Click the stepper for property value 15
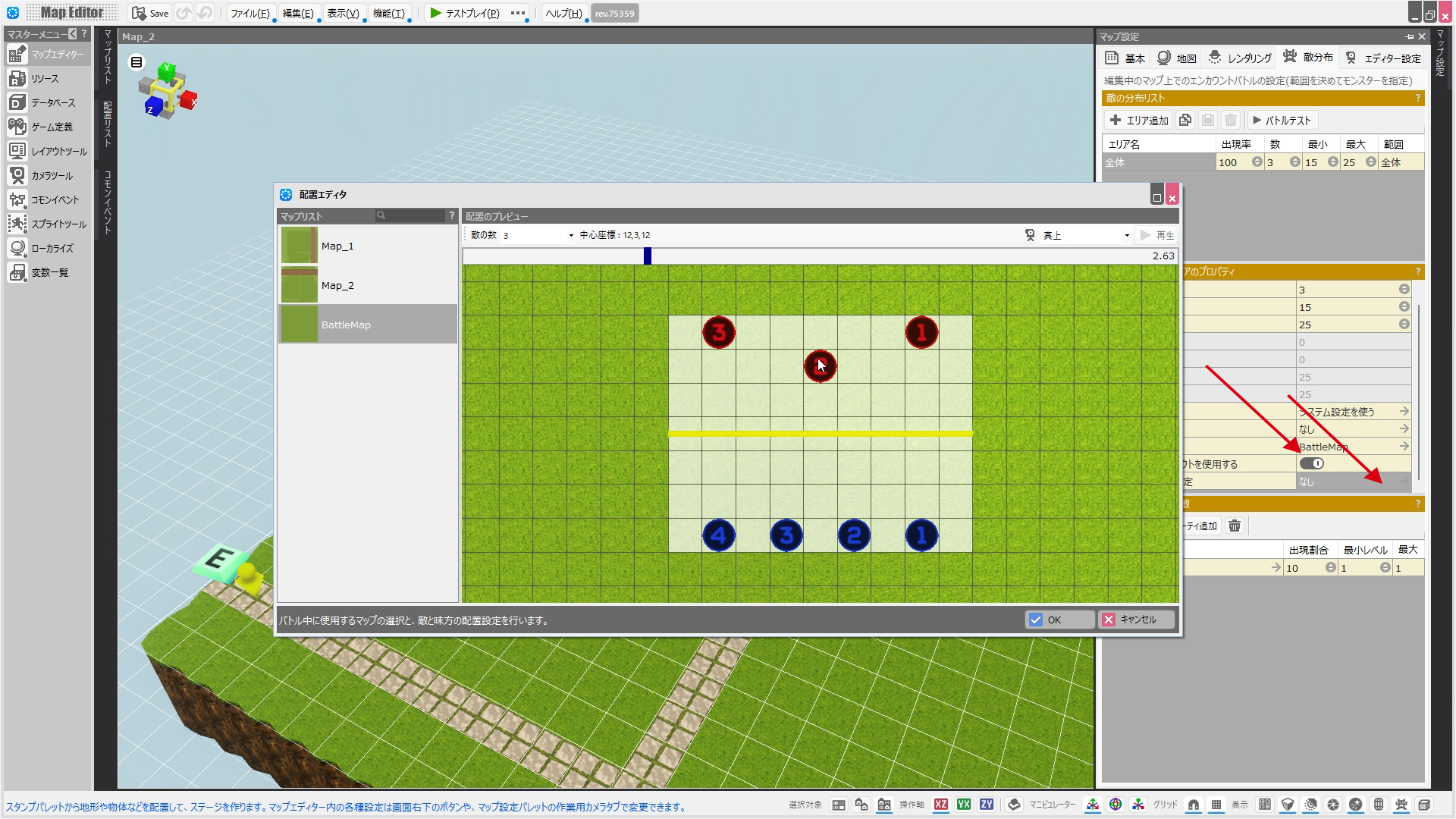Image resolution: width=1456 pixels, height=819 pixels. click(1404, 307)
